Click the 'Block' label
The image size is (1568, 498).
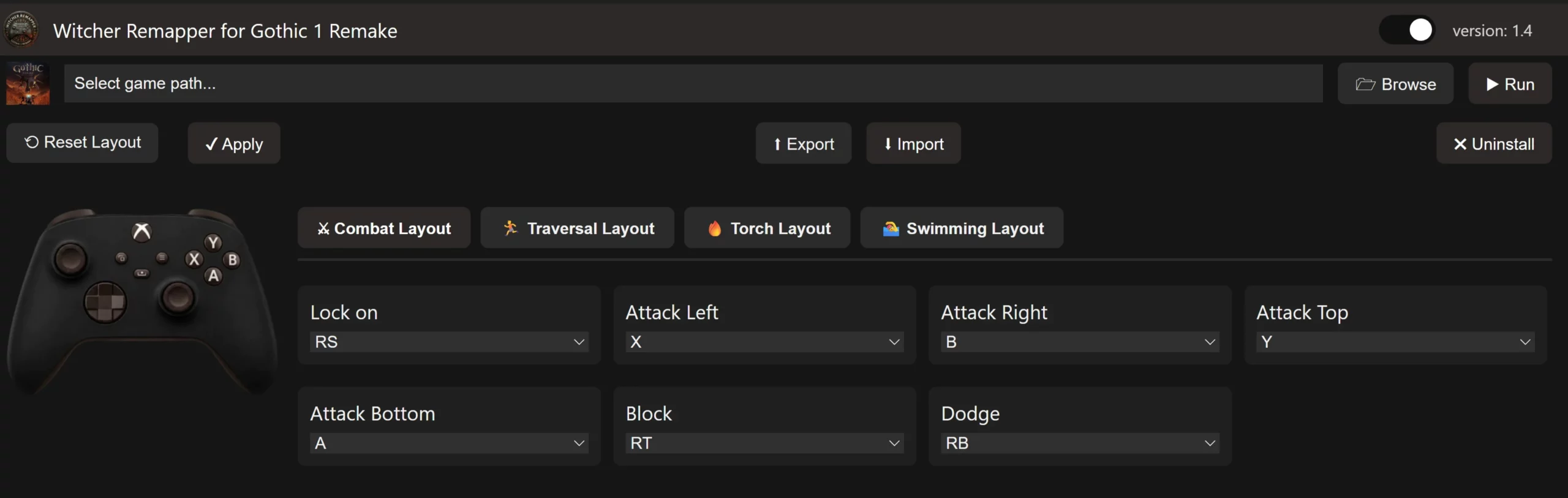649,413
